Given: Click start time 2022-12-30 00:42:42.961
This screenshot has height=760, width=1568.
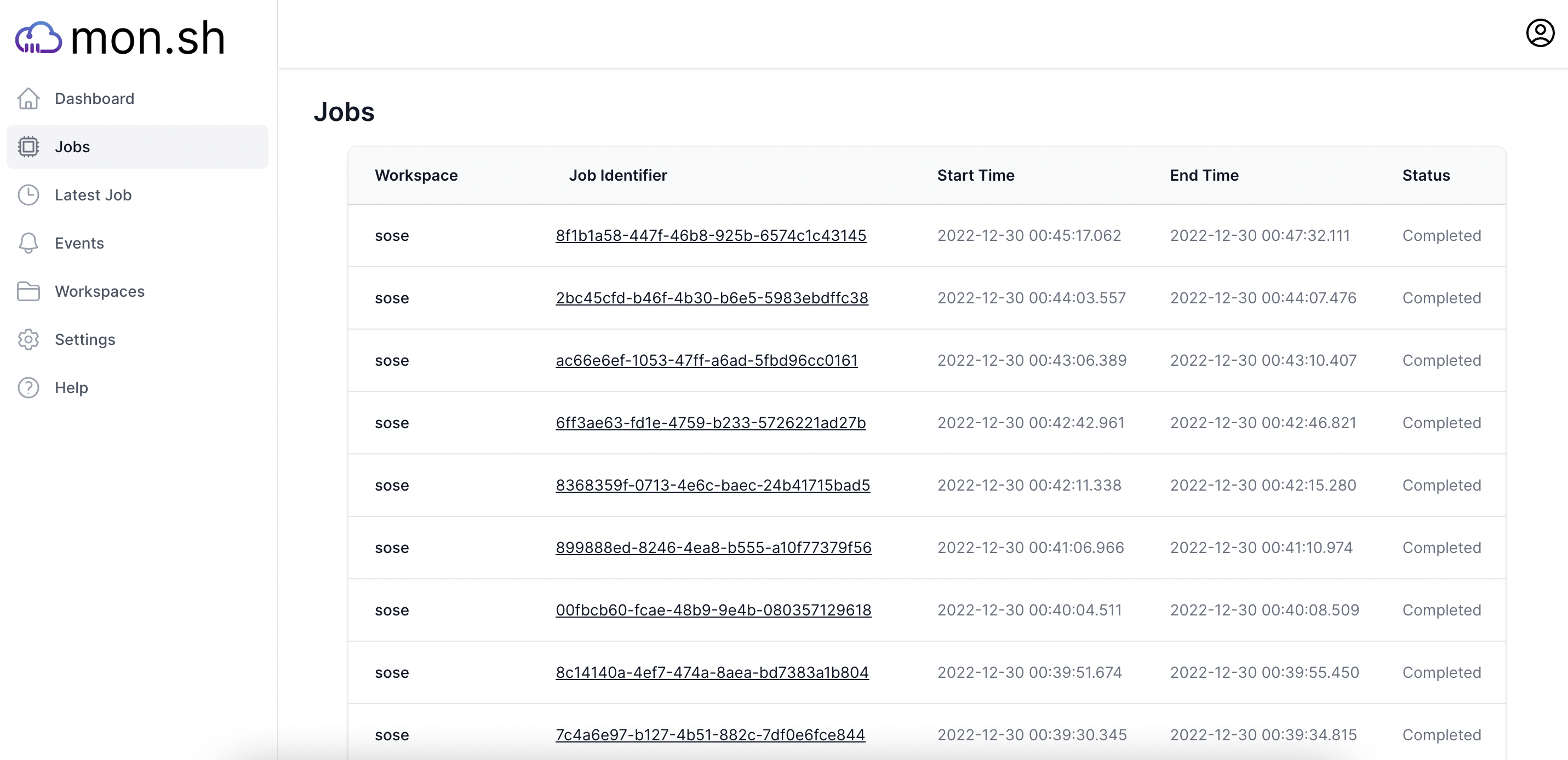Looking at the screenshot, I should 1031,423.
